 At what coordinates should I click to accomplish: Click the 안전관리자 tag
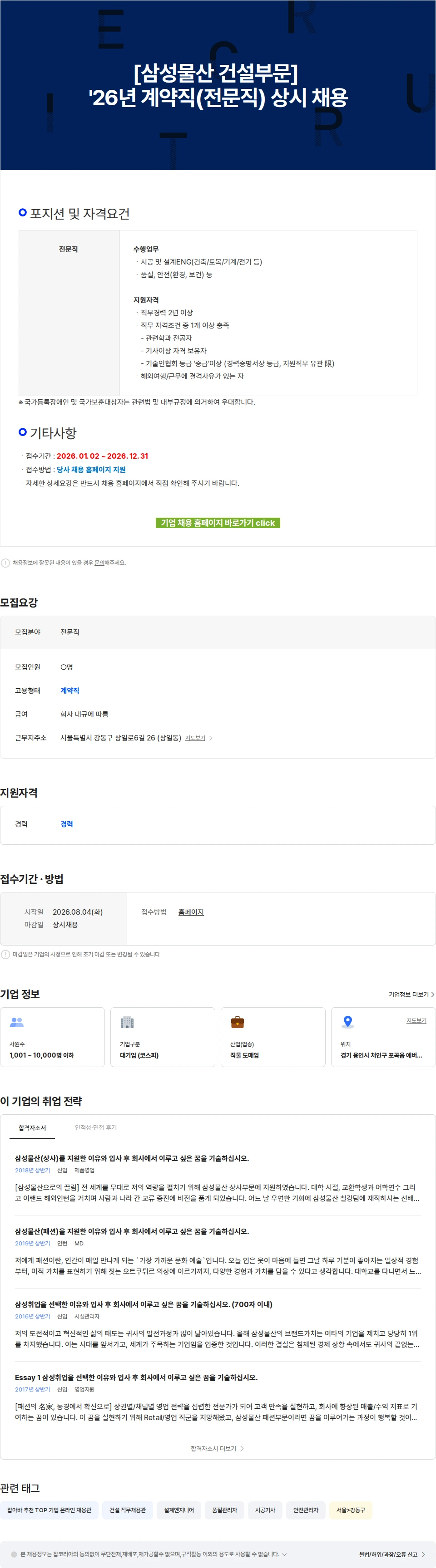pos(306,1509)
